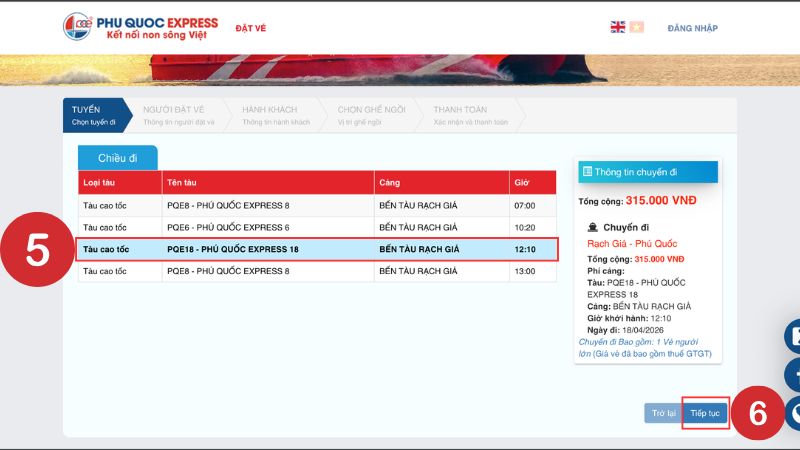
Task: Switch language with the UK flag icon
Action: (x=617, y=27)
